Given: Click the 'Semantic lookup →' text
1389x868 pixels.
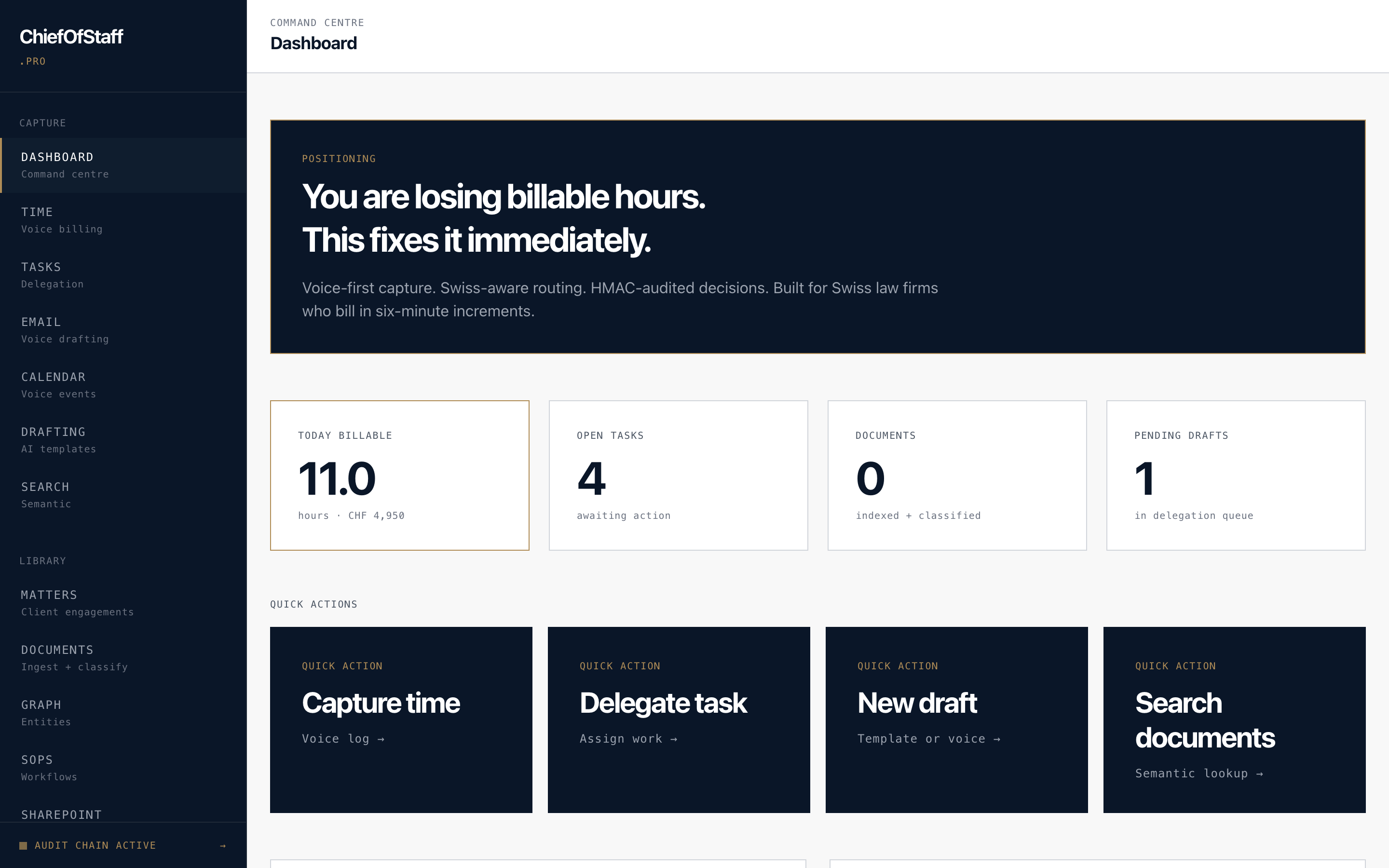Looking at the screenshot, I should (1199, 773).
